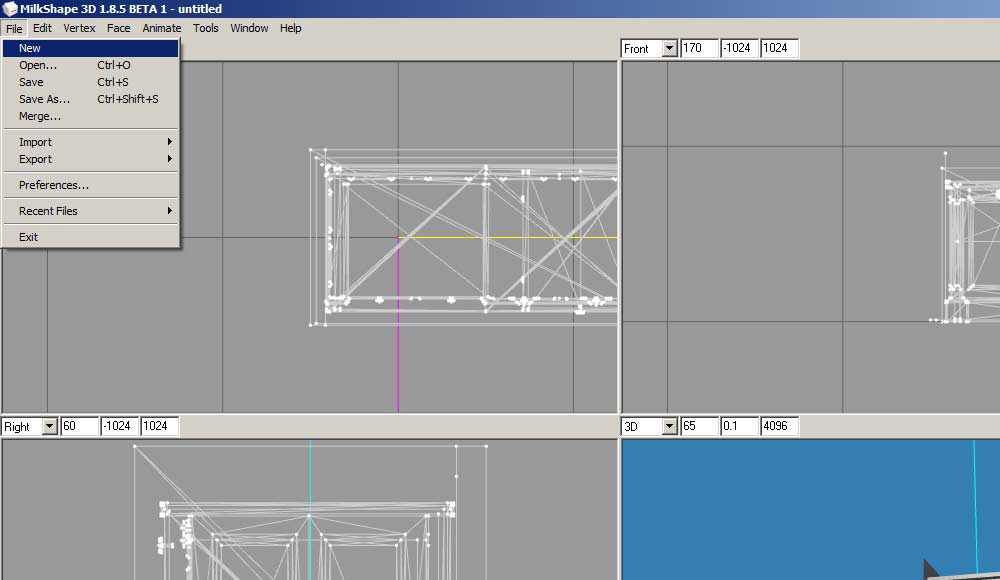Click the 4096 field in 3D viewport
1000x580 pixels.
coord(779,427)
